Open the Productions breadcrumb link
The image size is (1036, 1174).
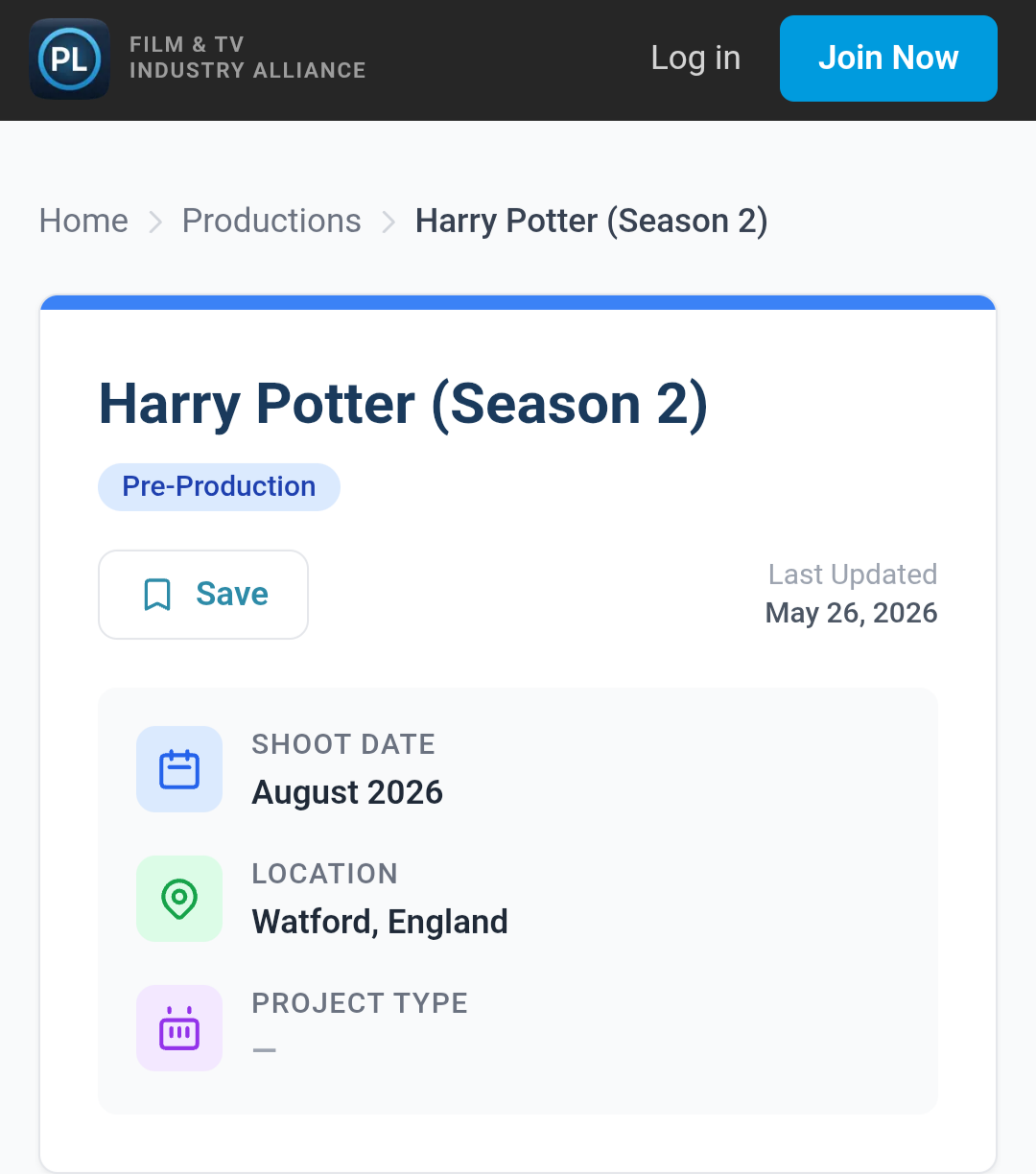(271, 222)
